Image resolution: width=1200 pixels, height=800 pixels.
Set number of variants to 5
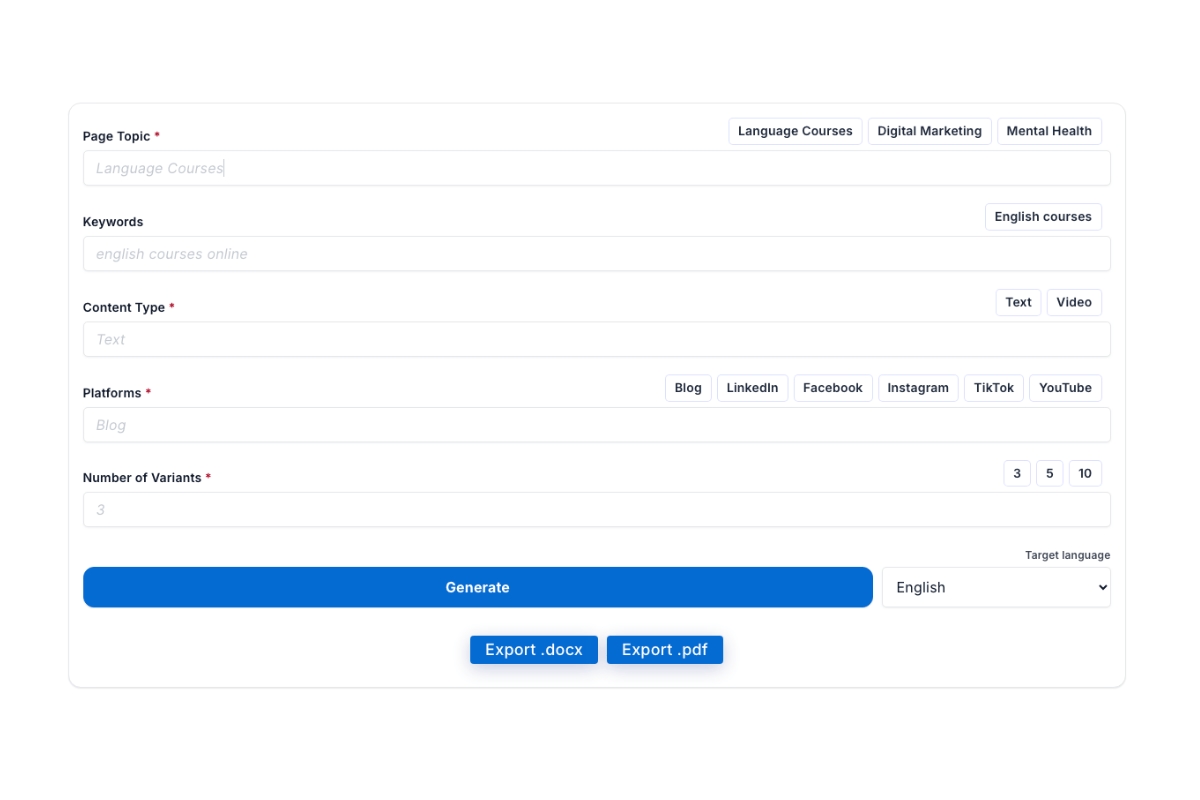click(1049, 473)
